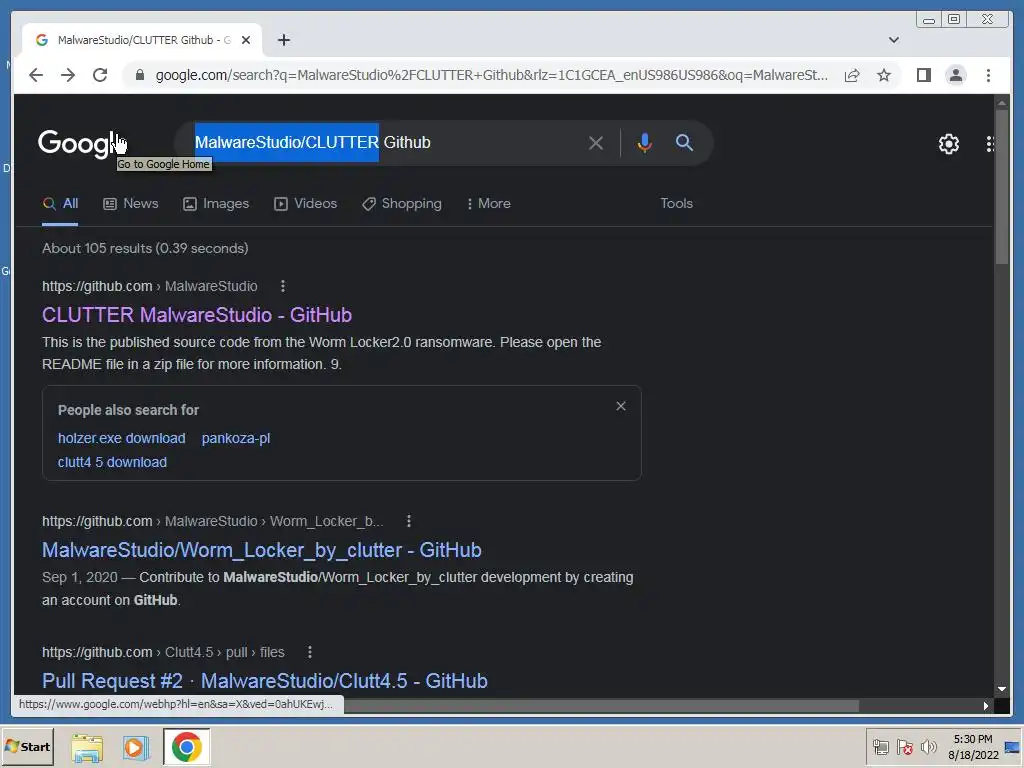1024x768 pixels.
Task: Start voice search with microphone
Action: click(x=644, y=142)
